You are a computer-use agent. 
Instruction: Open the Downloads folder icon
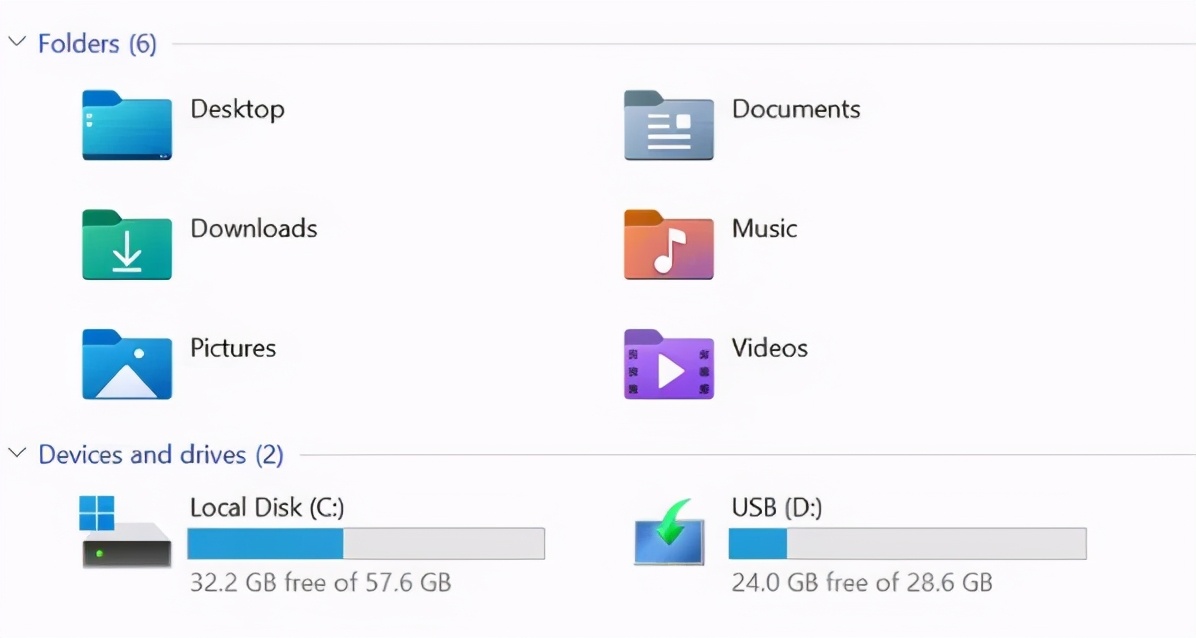coord(126,245)
